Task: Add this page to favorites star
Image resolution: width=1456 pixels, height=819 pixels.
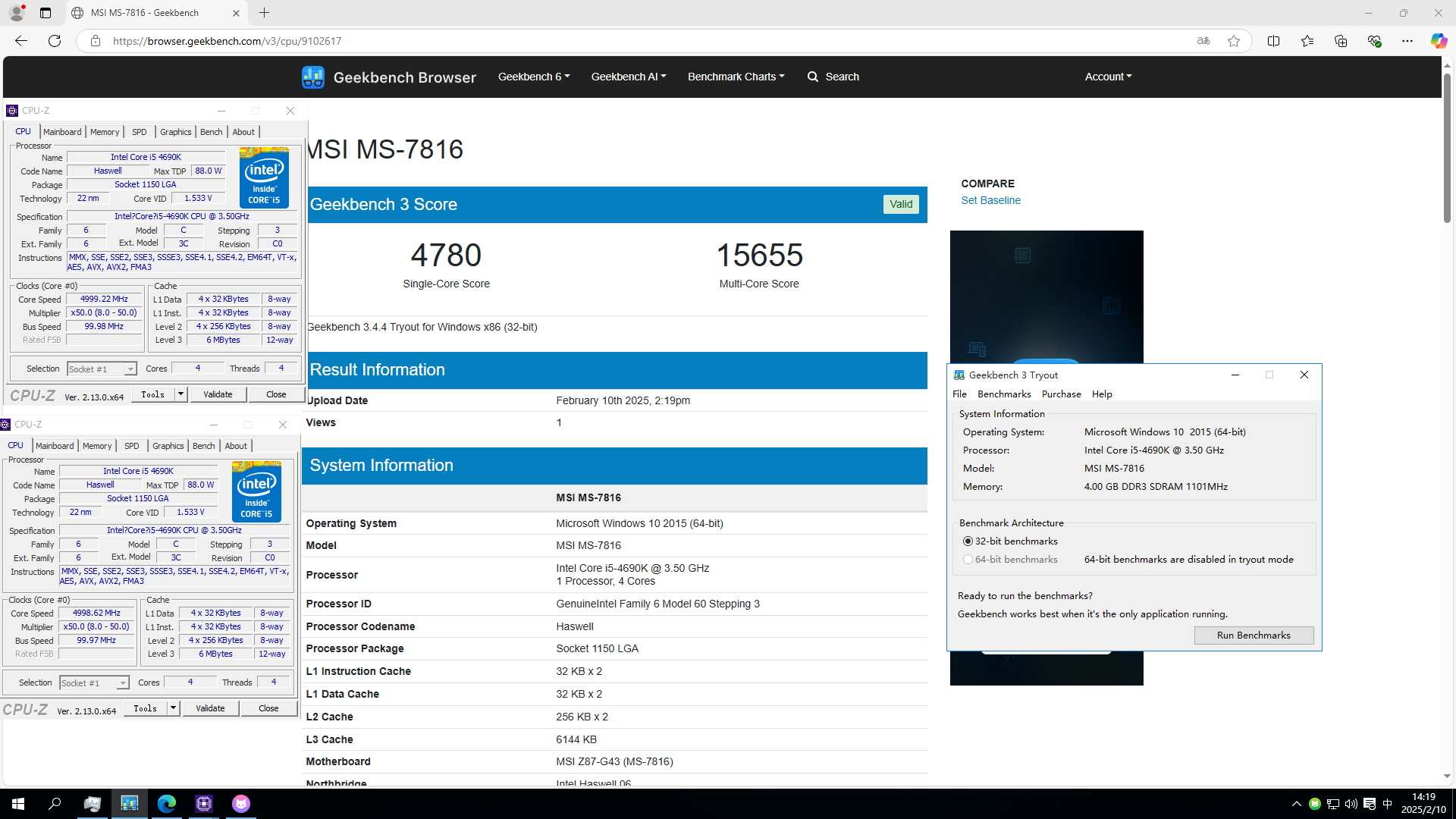Action: 1234,41
